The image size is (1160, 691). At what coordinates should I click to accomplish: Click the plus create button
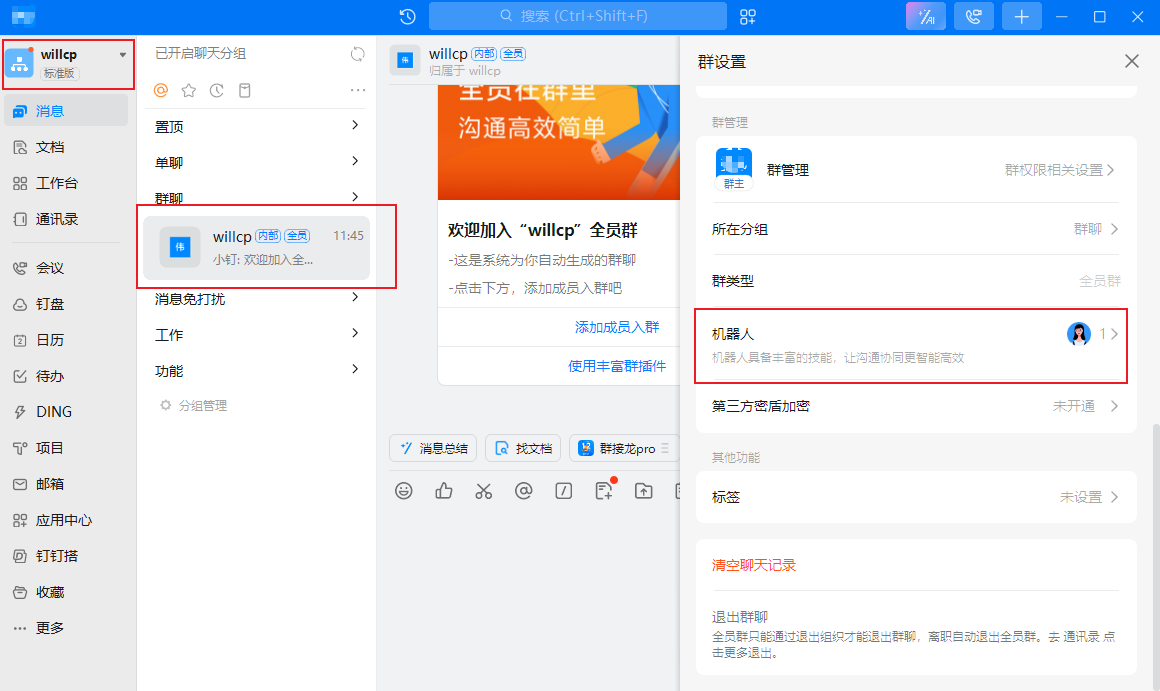(x=1022, y=16)
